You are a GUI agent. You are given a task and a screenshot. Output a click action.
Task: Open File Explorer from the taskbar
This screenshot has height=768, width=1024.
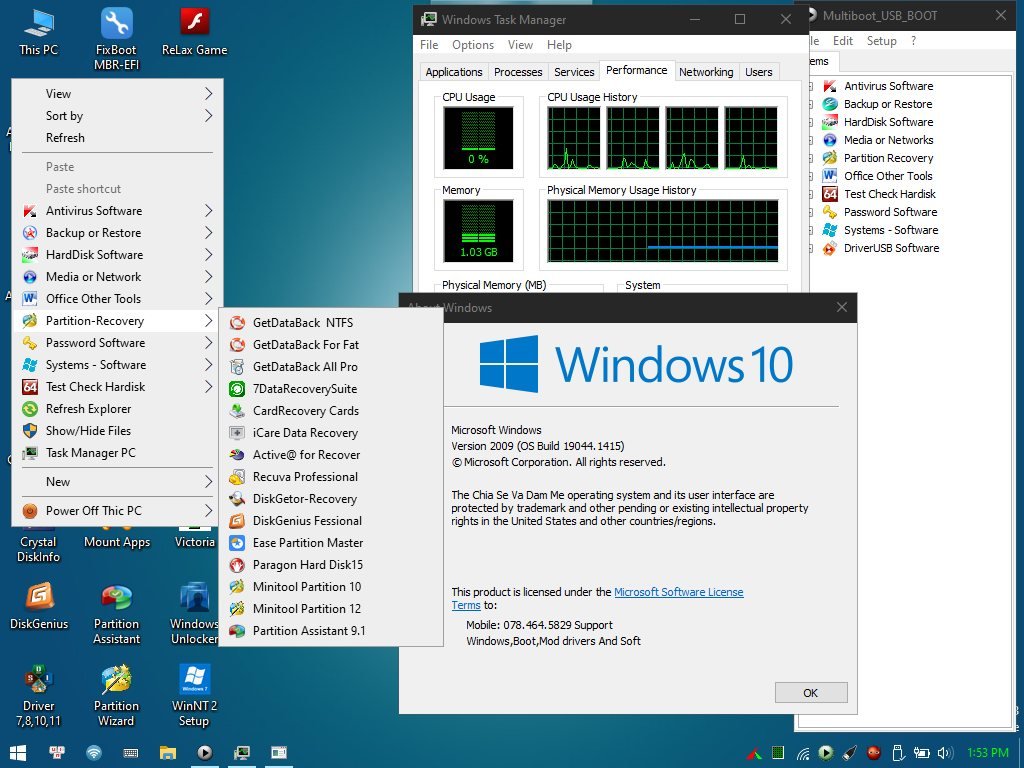tap(168, 753)
